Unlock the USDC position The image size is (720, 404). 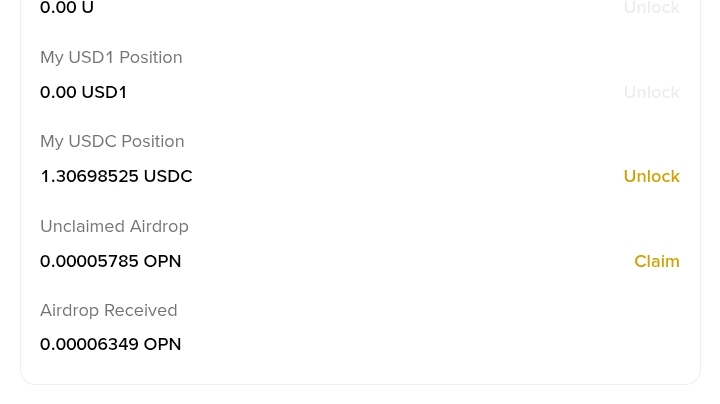point(651,176)
